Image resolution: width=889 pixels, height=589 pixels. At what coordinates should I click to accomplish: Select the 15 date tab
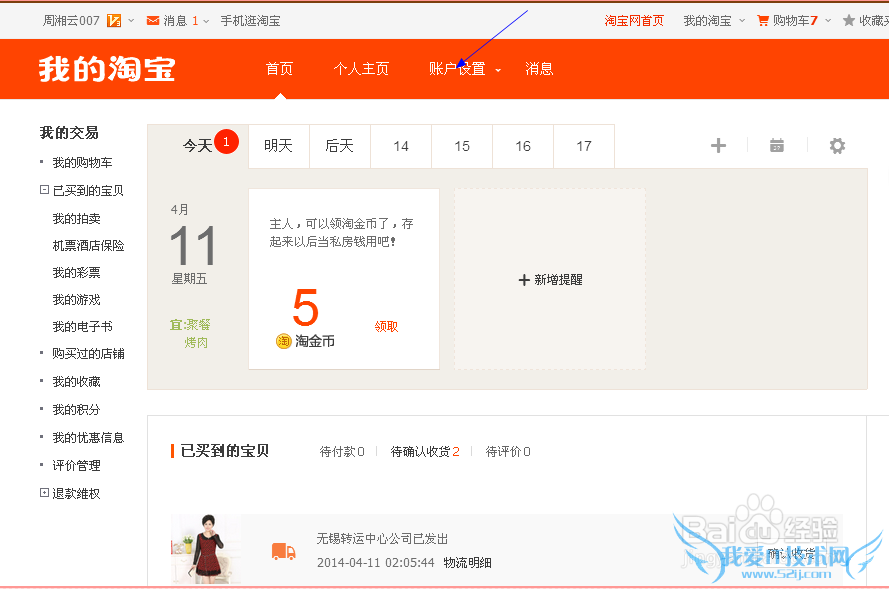(462, 146)
